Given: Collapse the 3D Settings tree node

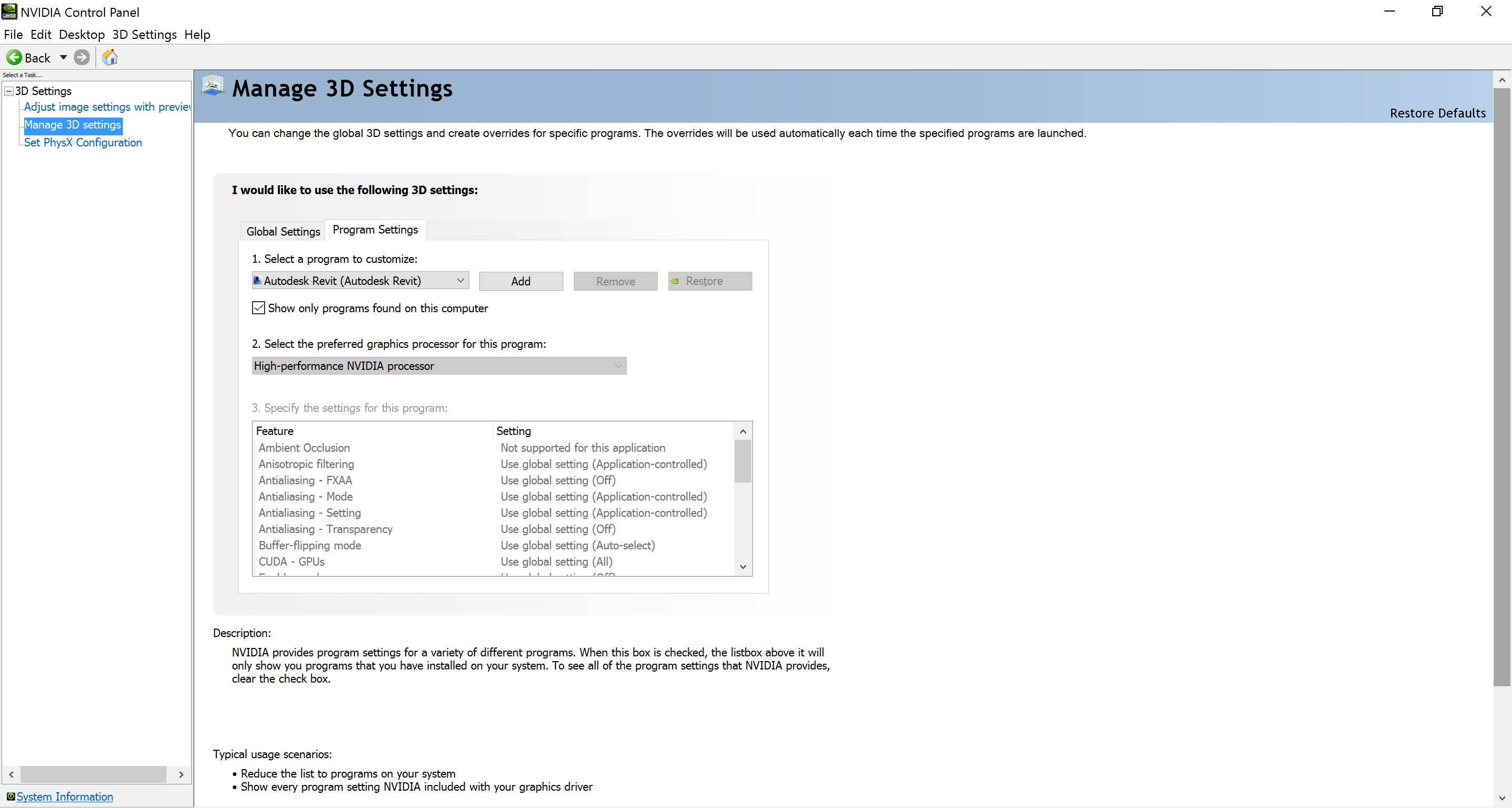Looking at the screenshot, I should tap(9, 91).
